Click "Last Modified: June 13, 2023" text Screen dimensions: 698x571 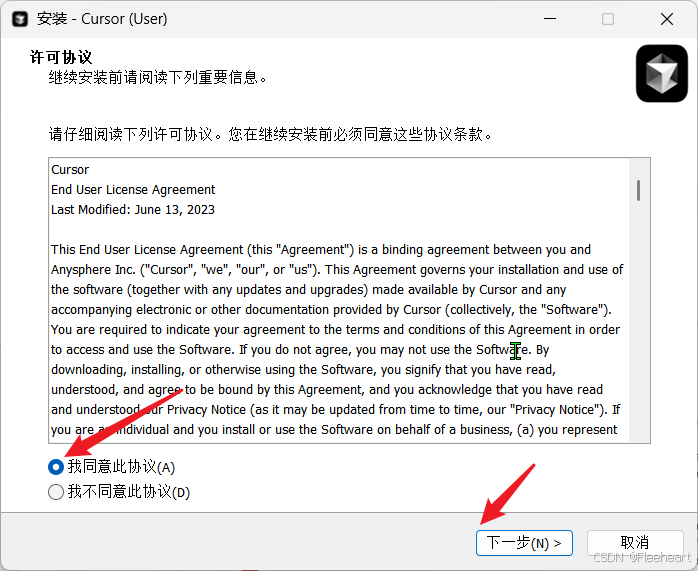coord(133,210)
